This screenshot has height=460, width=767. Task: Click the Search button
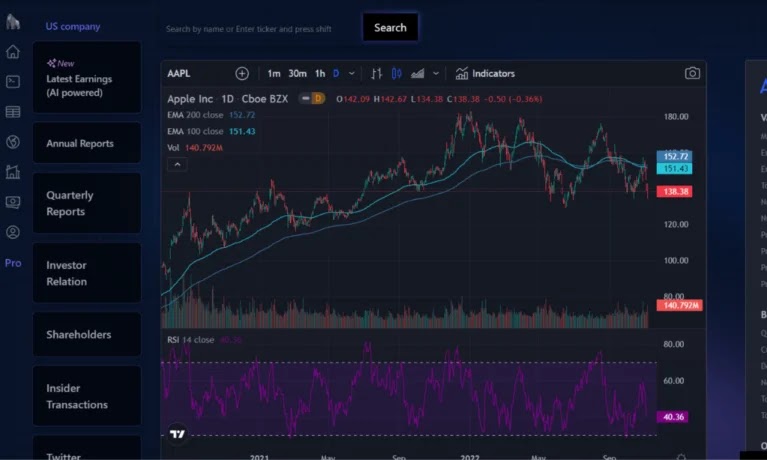(390, 27)
